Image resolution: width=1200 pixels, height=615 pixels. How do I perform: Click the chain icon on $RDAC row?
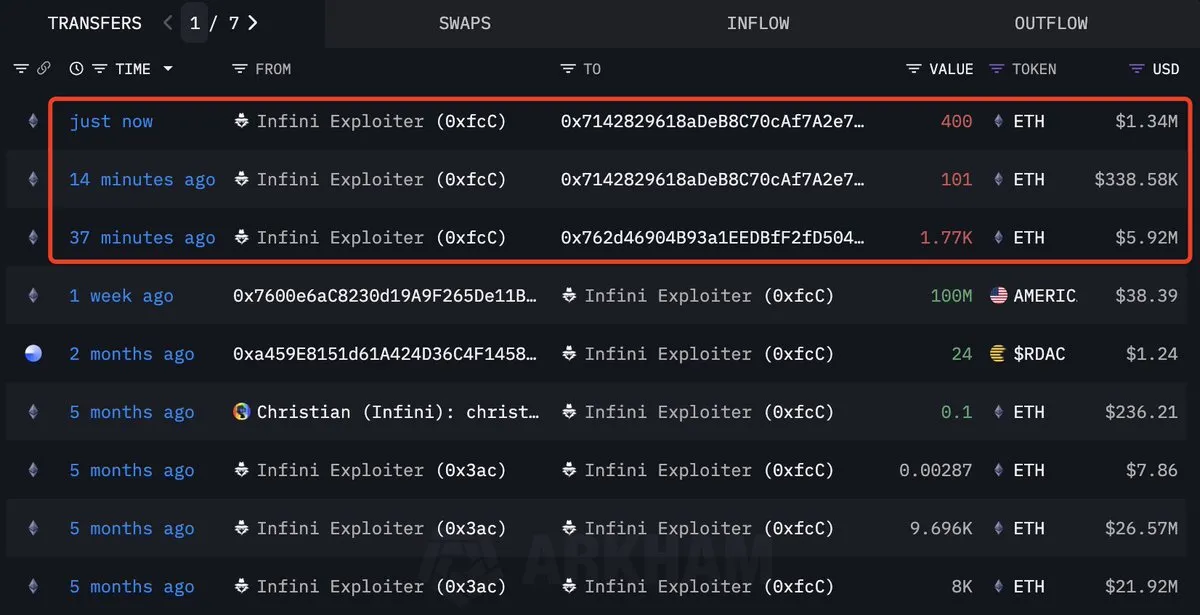pos(33,353)
